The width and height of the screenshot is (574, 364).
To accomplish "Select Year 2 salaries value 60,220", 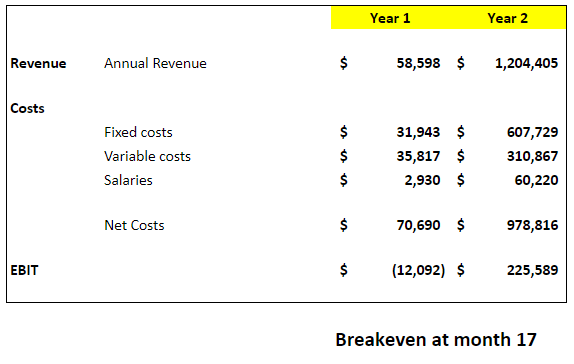I will pyautogui.click(x=536, y=180).
